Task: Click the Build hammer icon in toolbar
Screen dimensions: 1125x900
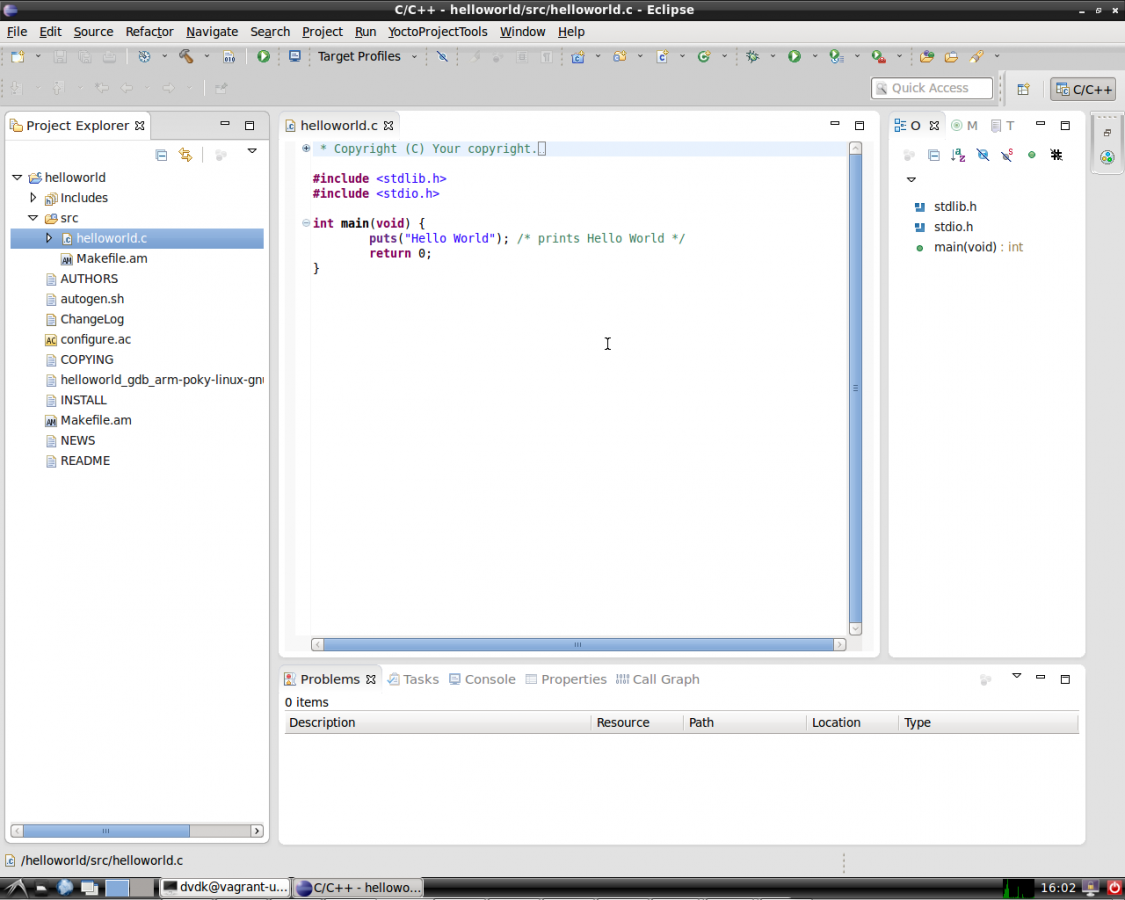Action: pyautogui.click(x=186, y=57)
